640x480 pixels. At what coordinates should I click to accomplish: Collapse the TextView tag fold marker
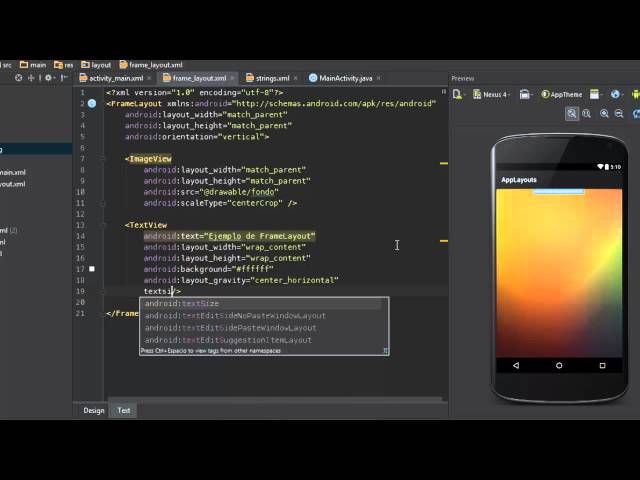coord(102,225)
